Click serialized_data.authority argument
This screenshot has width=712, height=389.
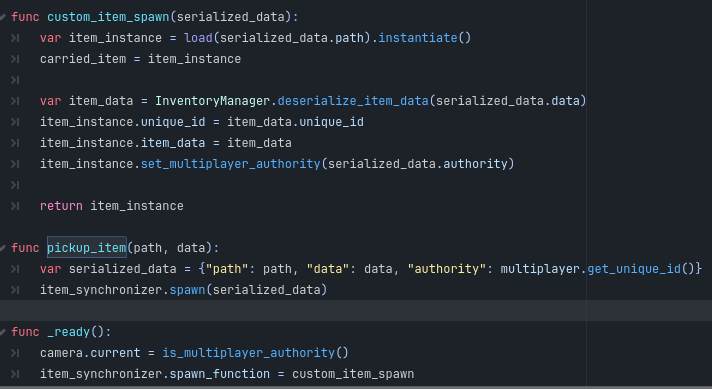tap(417, 164)
